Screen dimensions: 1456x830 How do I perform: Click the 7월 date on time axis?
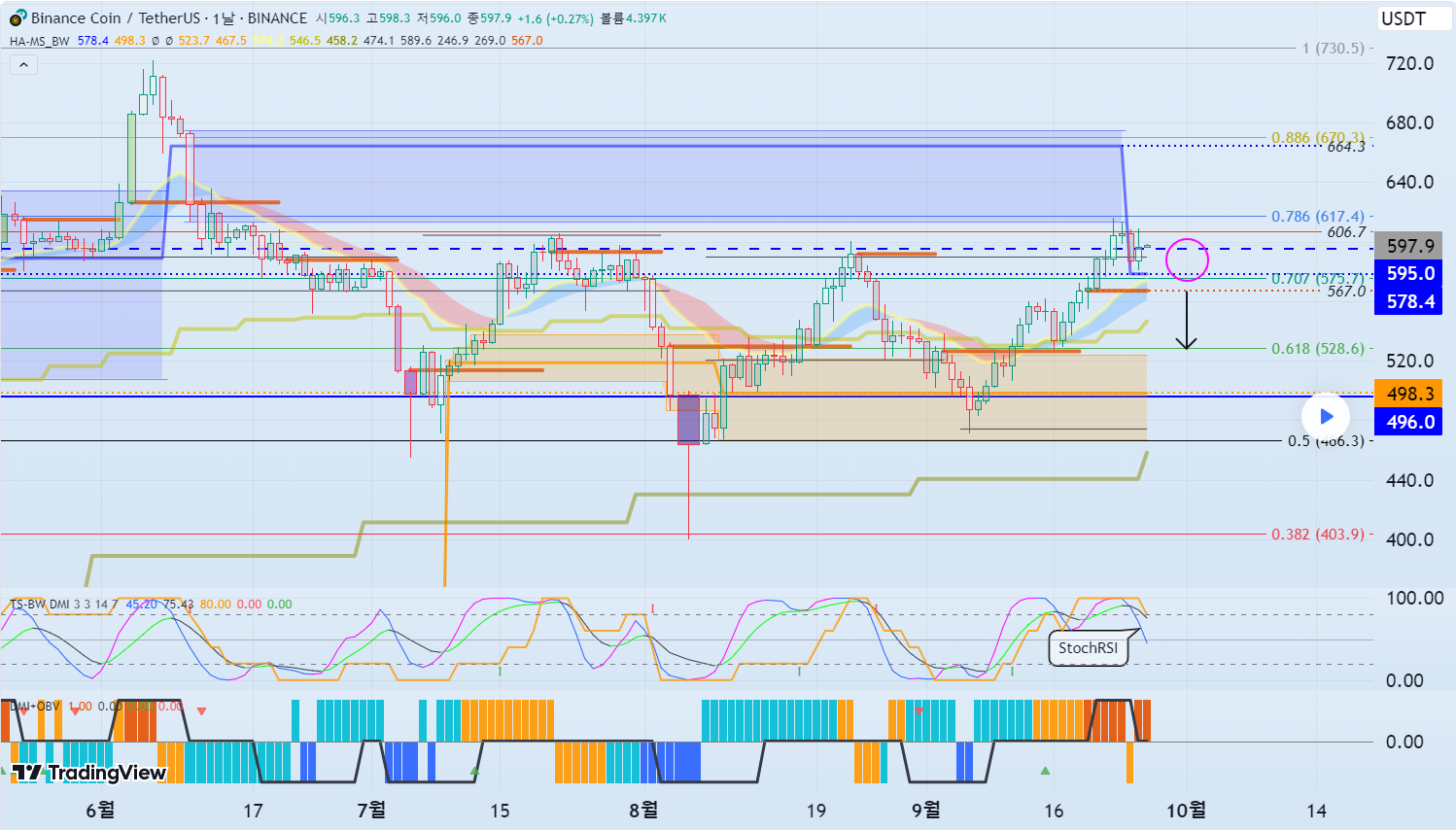[371, 811]
